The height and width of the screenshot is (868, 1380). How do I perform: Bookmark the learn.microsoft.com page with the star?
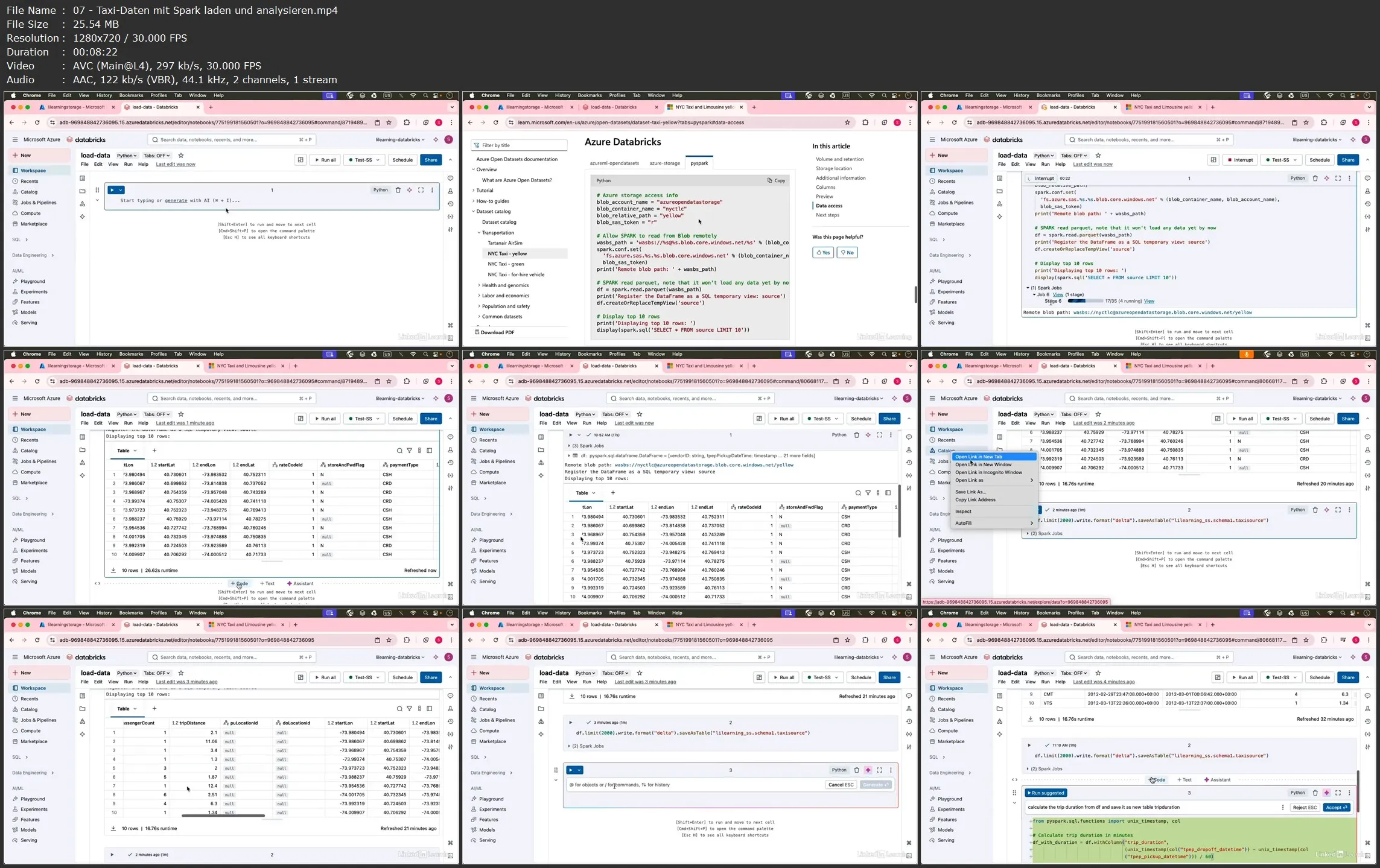[x=847, y=122]
